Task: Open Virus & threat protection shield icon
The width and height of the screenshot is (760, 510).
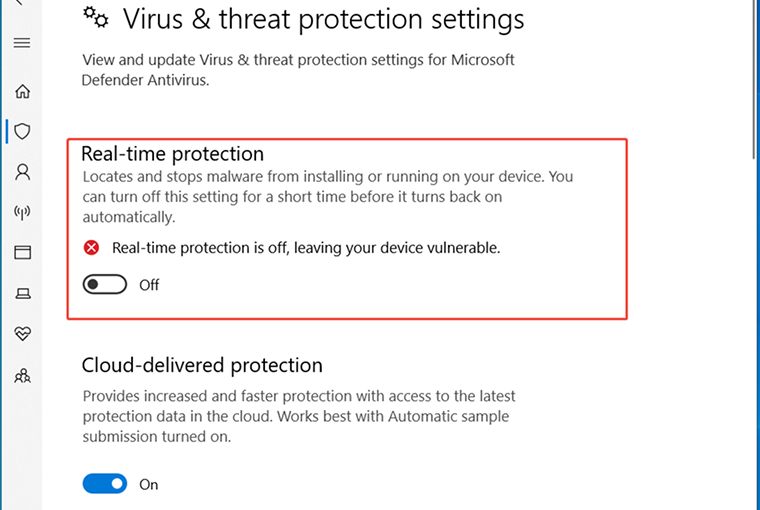Action: click(x=22, y=131)
